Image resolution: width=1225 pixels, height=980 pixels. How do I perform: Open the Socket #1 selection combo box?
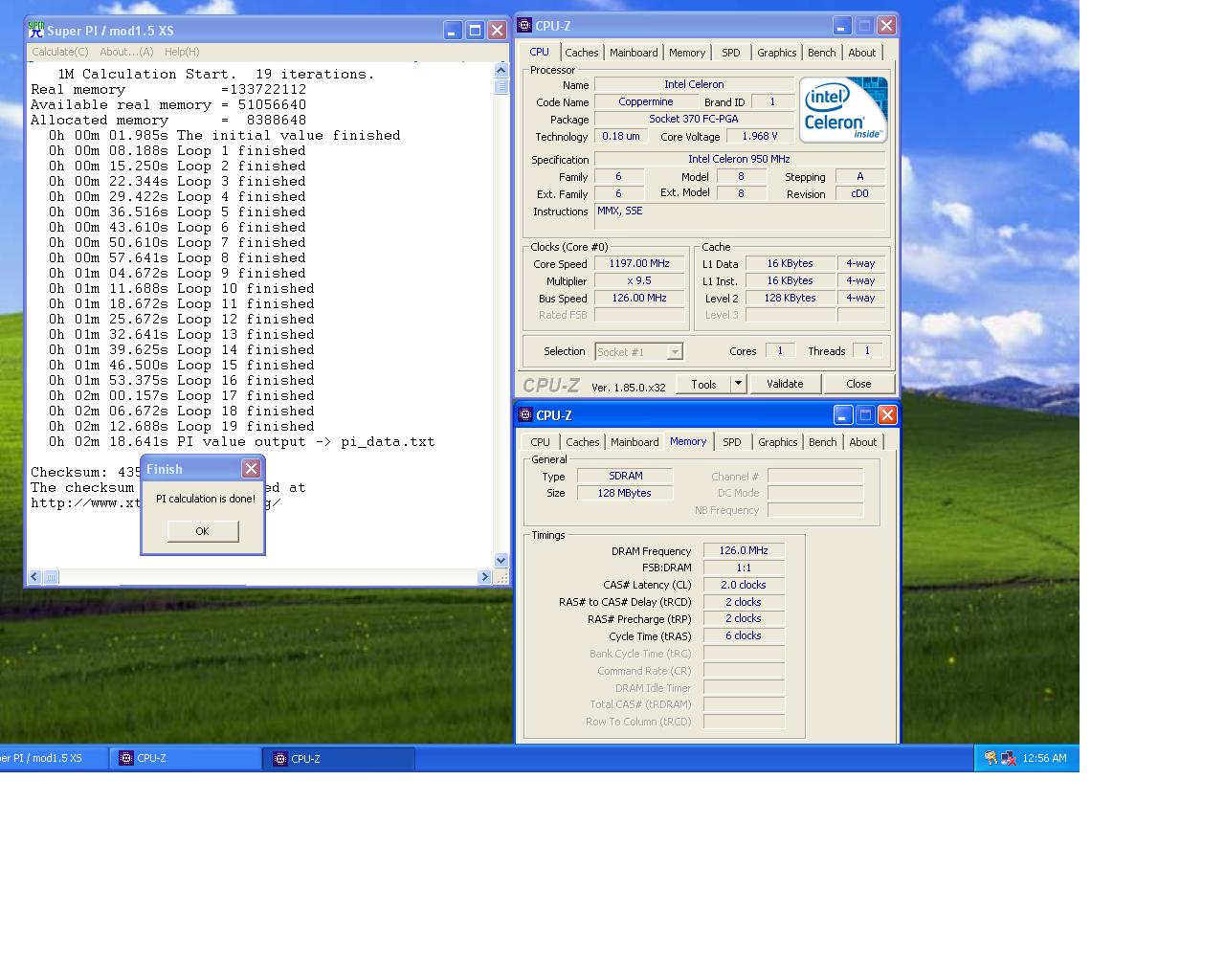(639, 352)
